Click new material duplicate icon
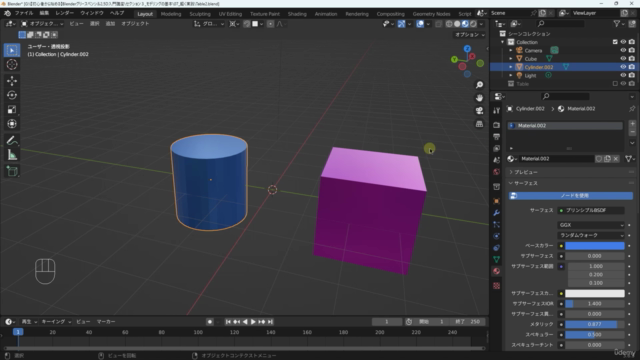 pyautogui.click(x=607, y=159)
